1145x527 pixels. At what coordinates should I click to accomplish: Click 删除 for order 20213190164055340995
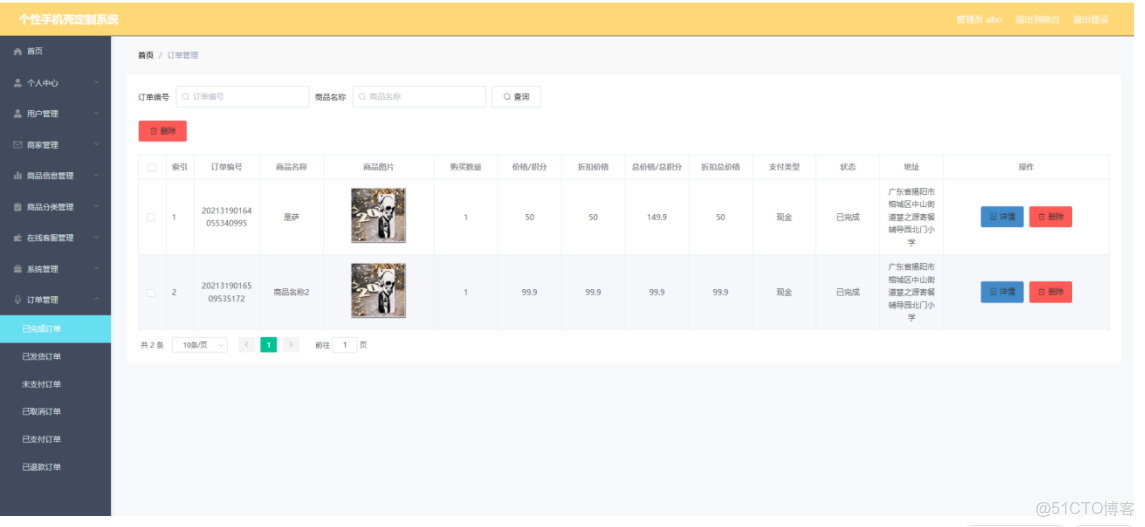click(1051, 217)
